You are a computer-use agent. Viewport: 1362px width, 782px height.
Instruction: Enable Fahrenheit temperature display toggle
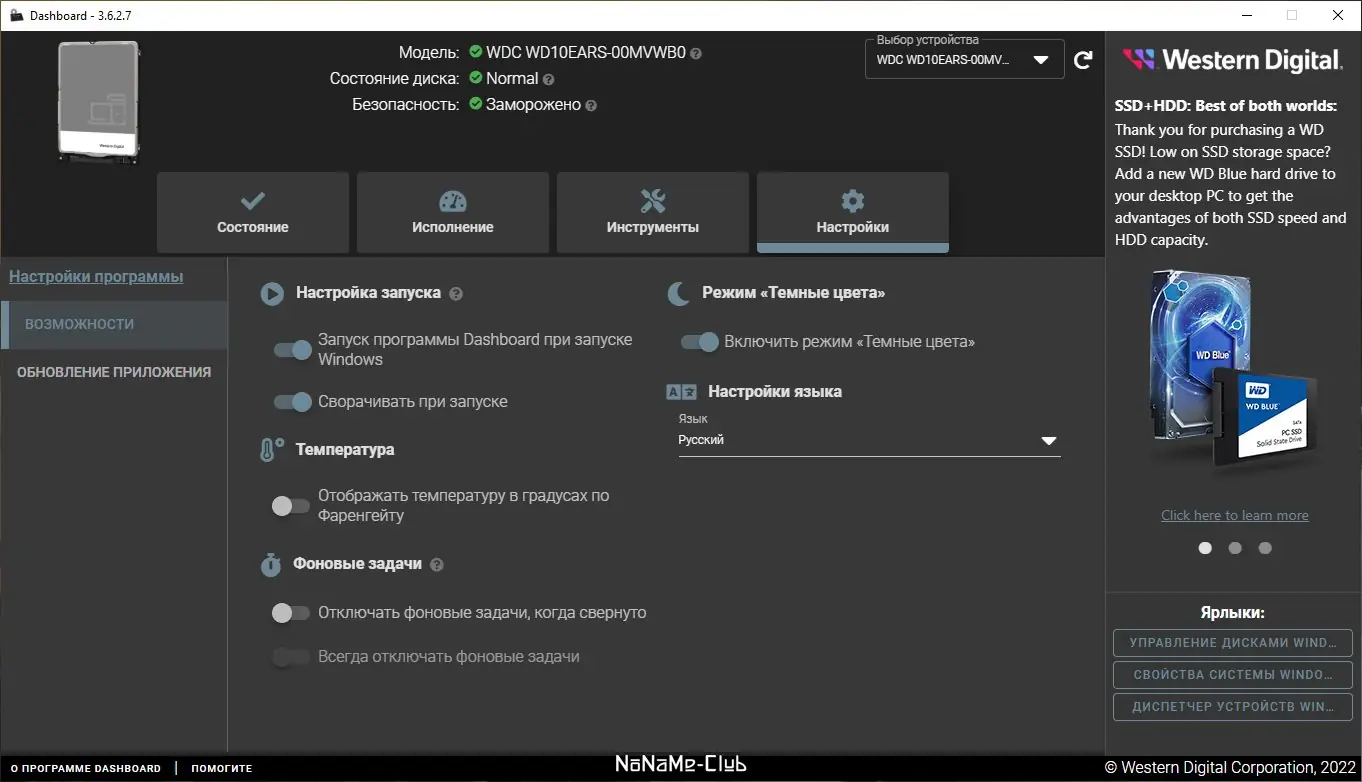[x=291, y=506]
